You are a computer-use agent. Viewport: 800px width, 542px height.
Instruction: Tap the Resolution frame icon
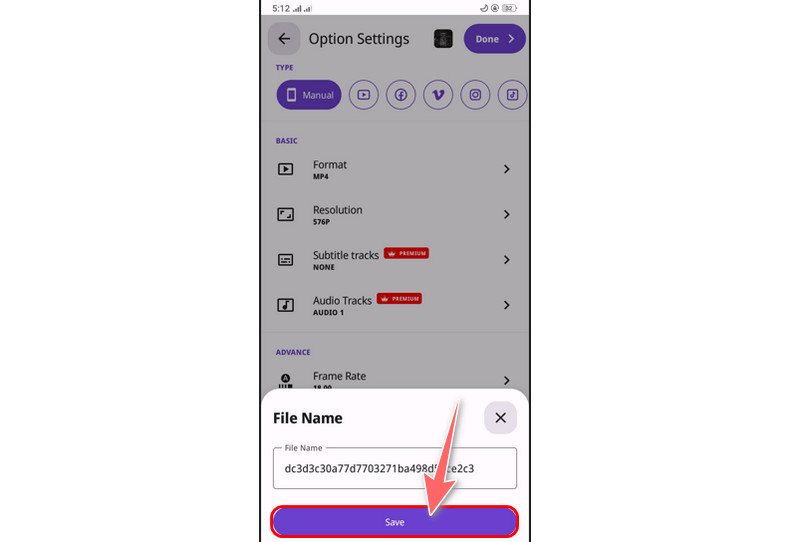click(285, 214)
